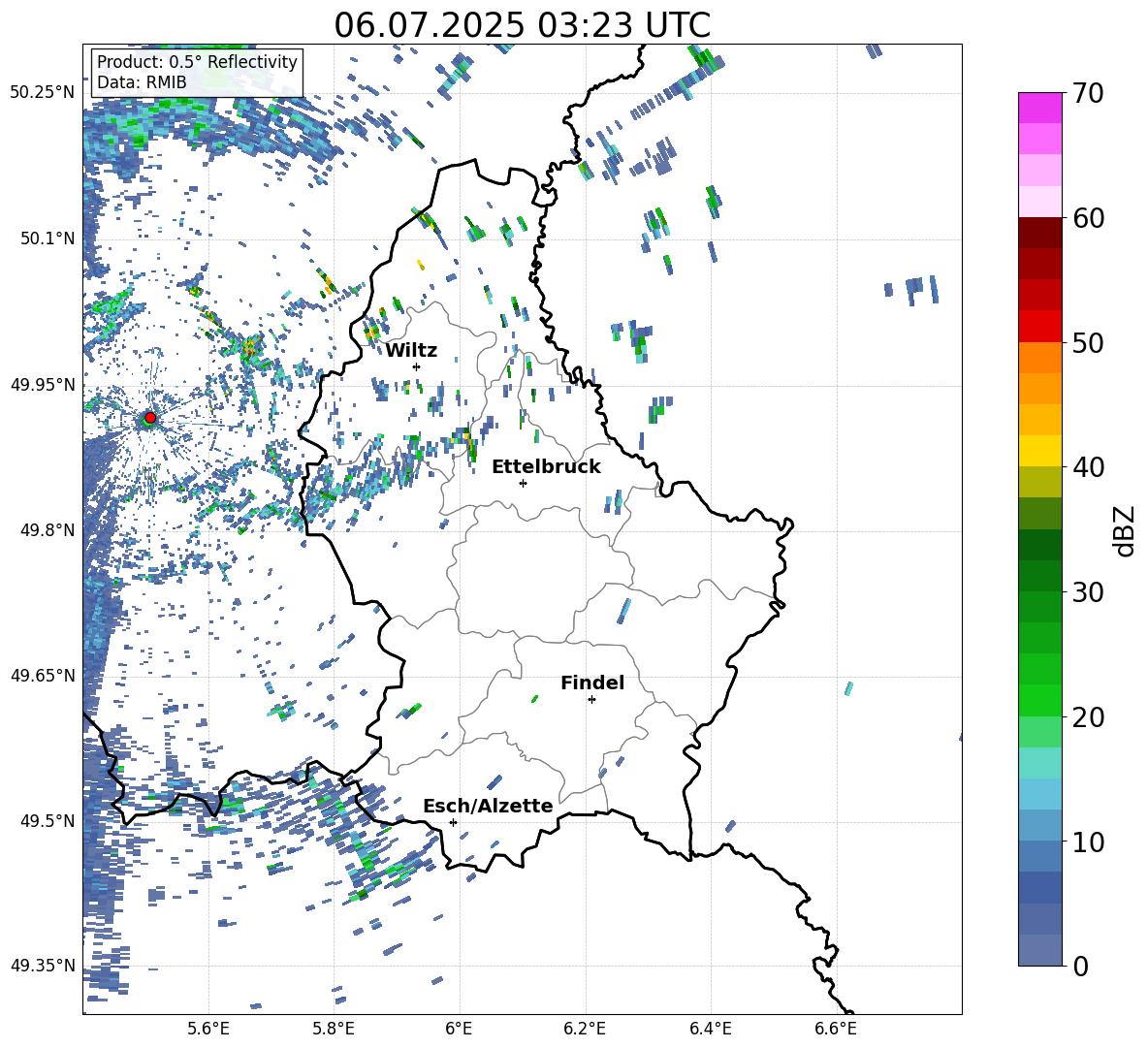The image size is (1148, 1048).
Task: Click the dBZ colorbar label
Action: point(1126,531)
